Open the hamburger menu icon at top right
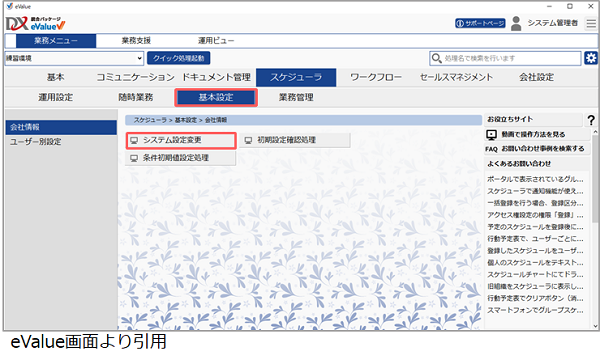Image resolution: width=600 pixels, height=364 pixels. 591,24
